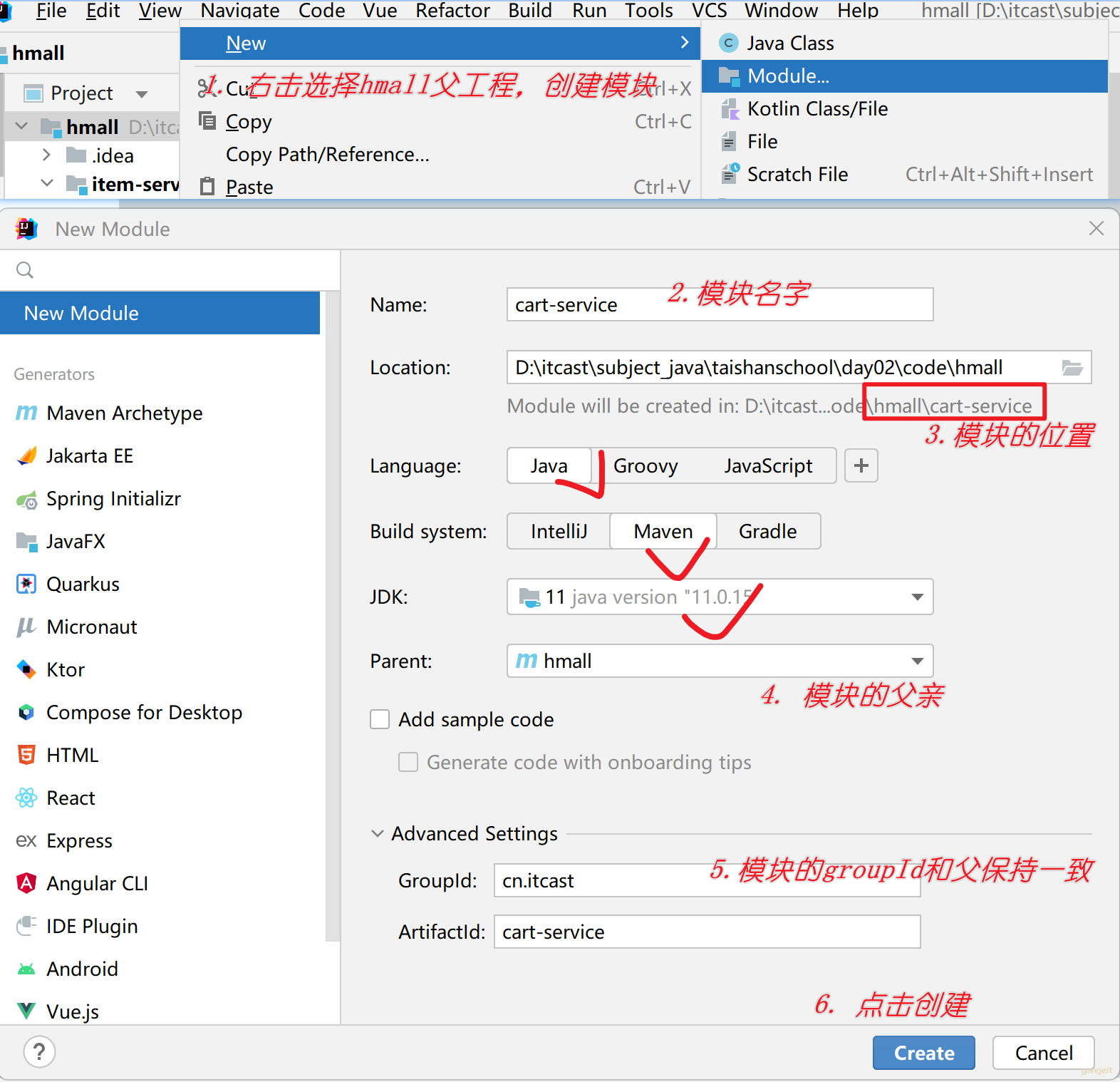Select Paste in the context menu
This screenshot has width=1120, height=1082.
[440, 187]
